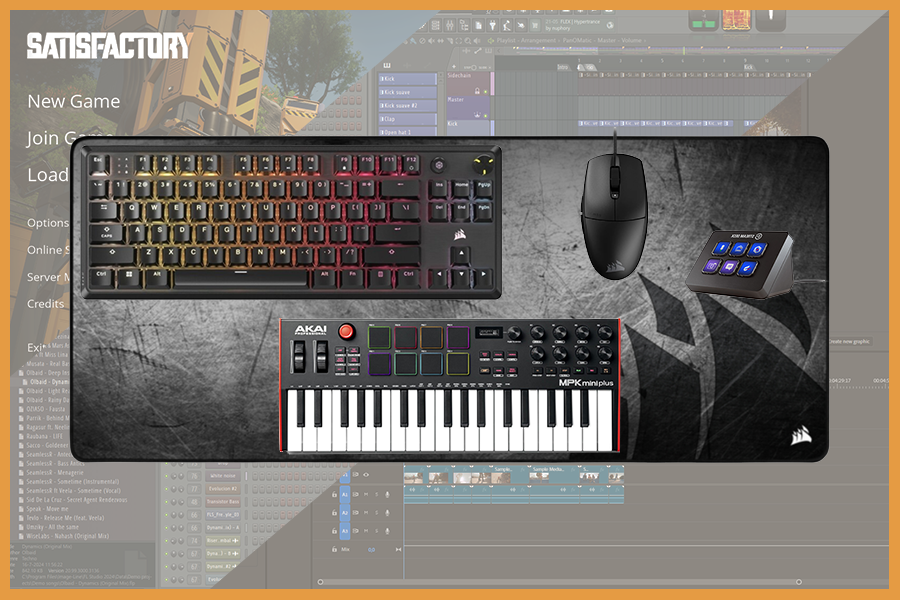Select Load in the Satisfactory main menu
The image size is (900, 600).
coord(48,175)
